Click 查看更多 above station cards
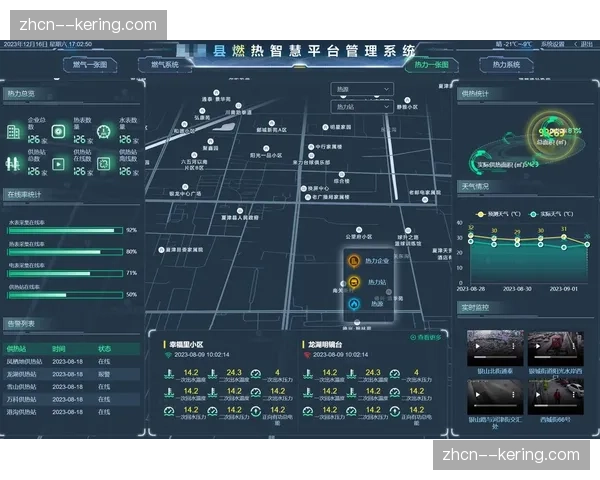This screenshot has width=600, height=480. tap(427, 337)
